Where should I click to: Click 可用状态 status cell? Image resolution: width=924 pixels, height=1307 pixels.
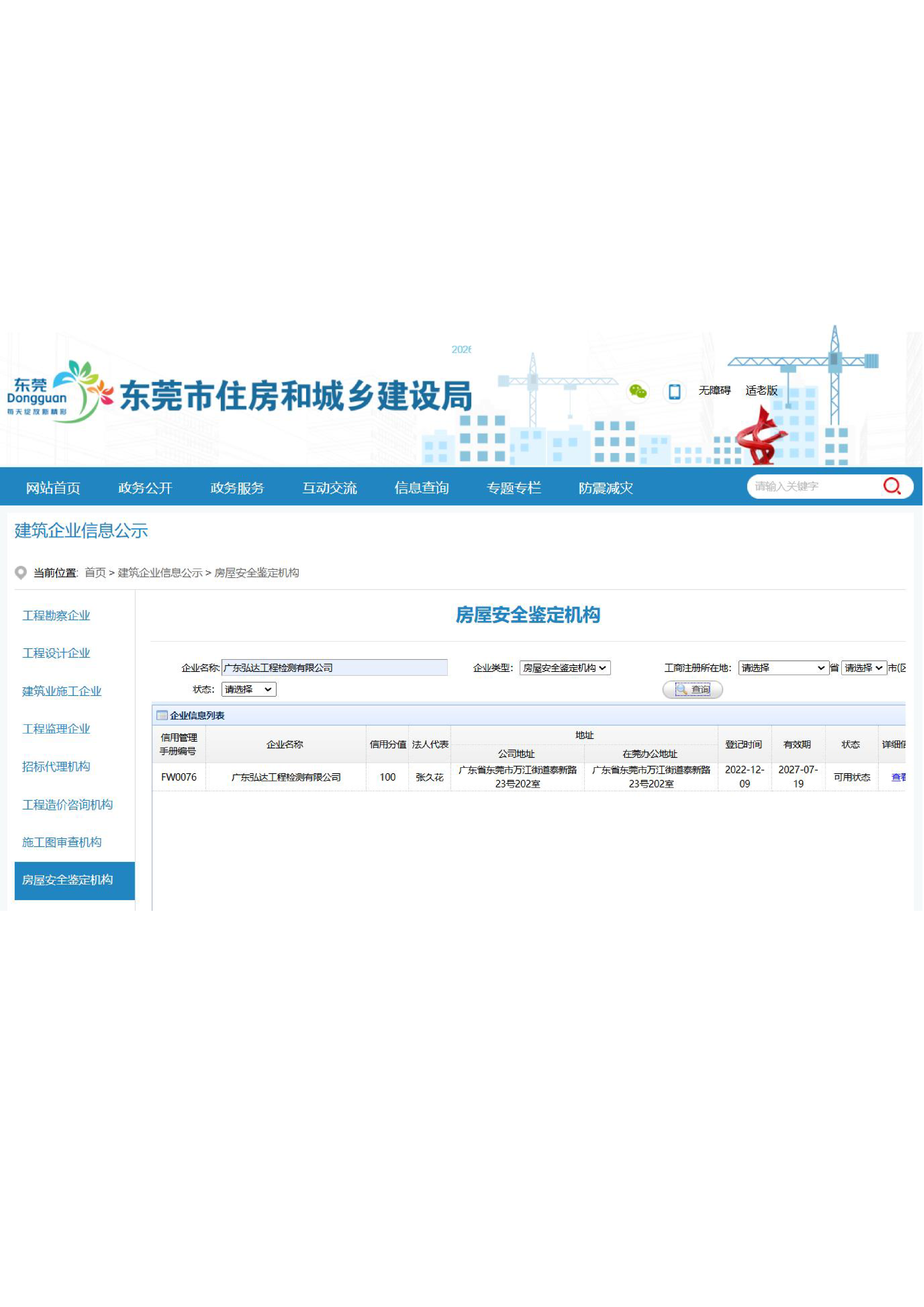click(x=852, y=777)
